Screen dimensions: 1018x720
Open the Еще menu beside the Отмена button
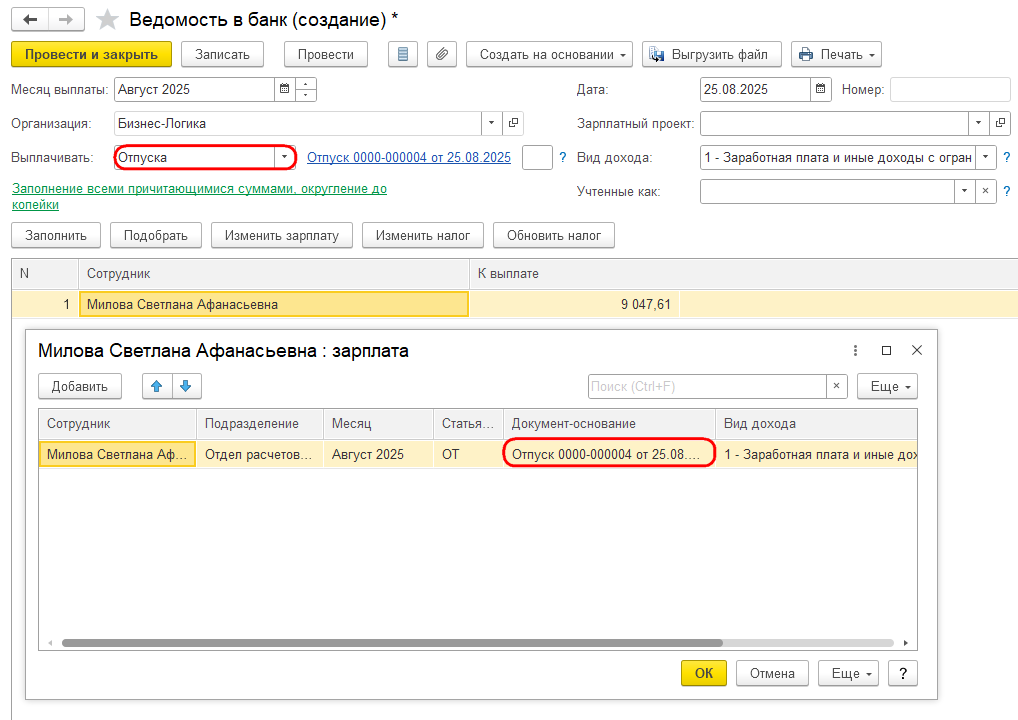(849, 674)
